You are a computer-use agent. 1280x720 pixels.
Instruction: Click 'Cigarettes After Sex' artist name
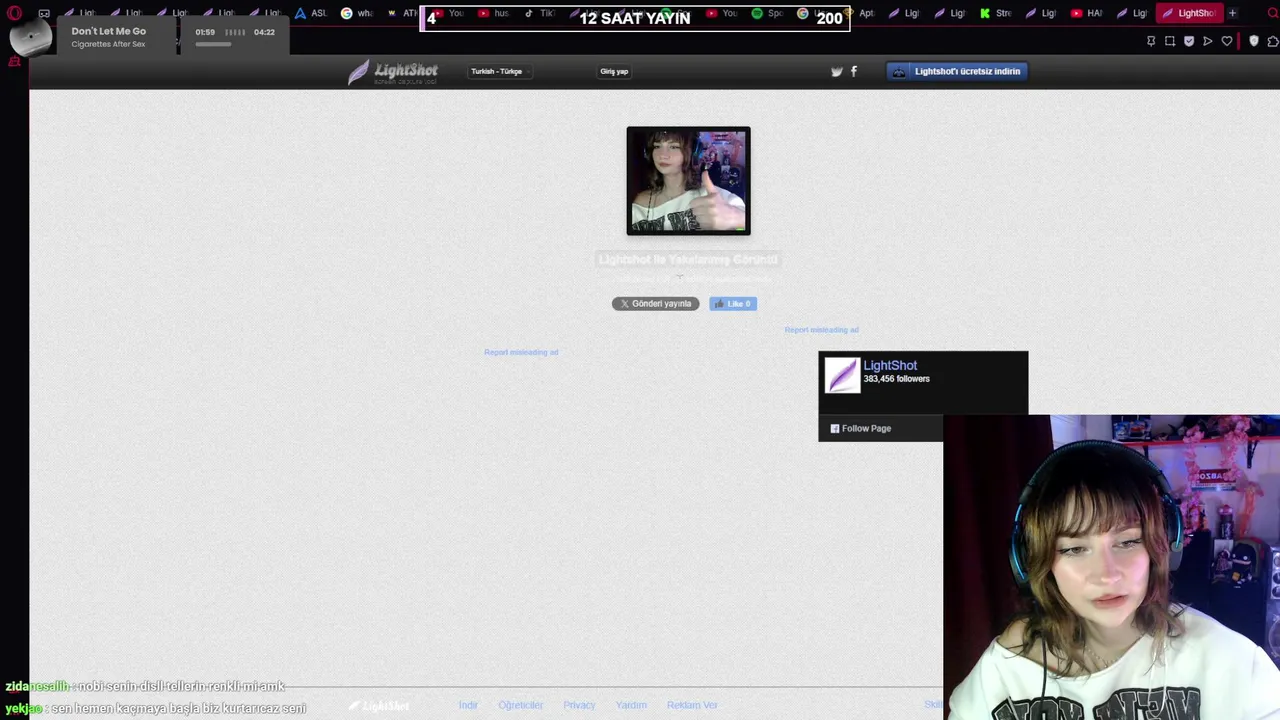pos(108,44)
